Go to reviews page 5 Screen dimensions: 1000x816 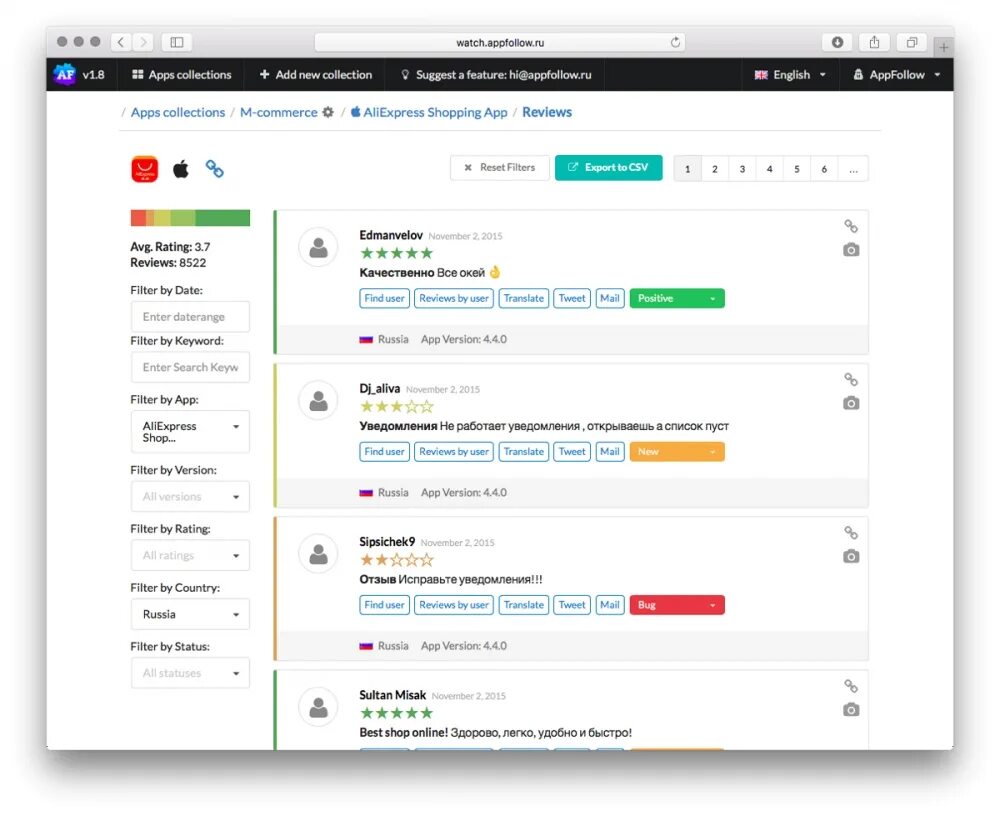[x=797, y=169]
